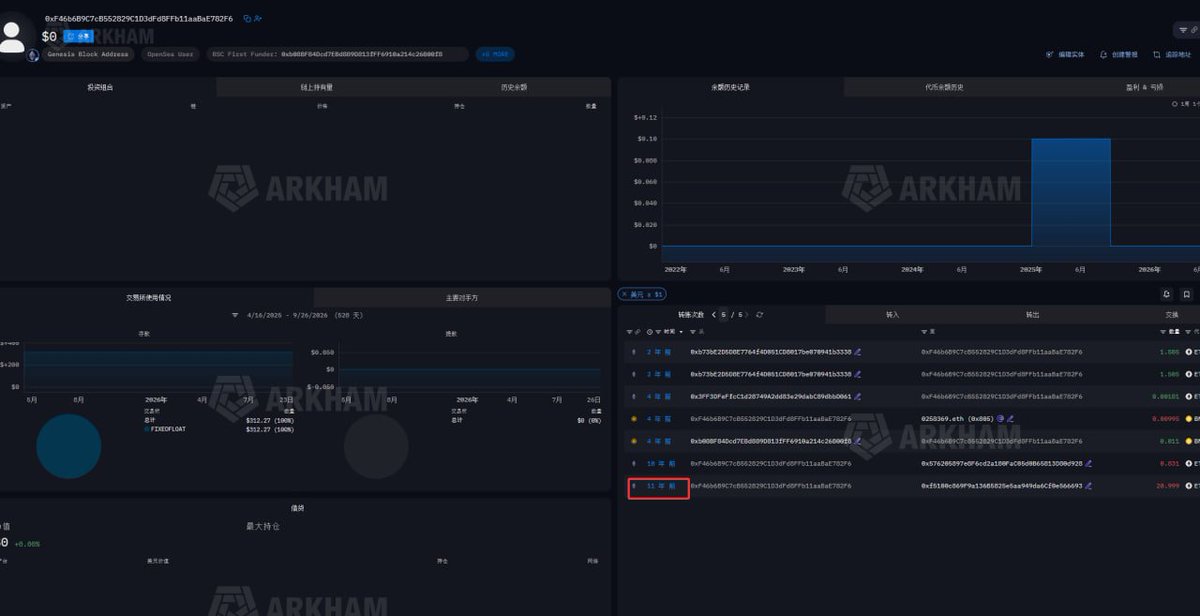Image resolution: width=1200 pixels, height=616 pixels.
Task: Click the edit icon beside address 0x3FF3DFeF
Action: coord(858,396)
